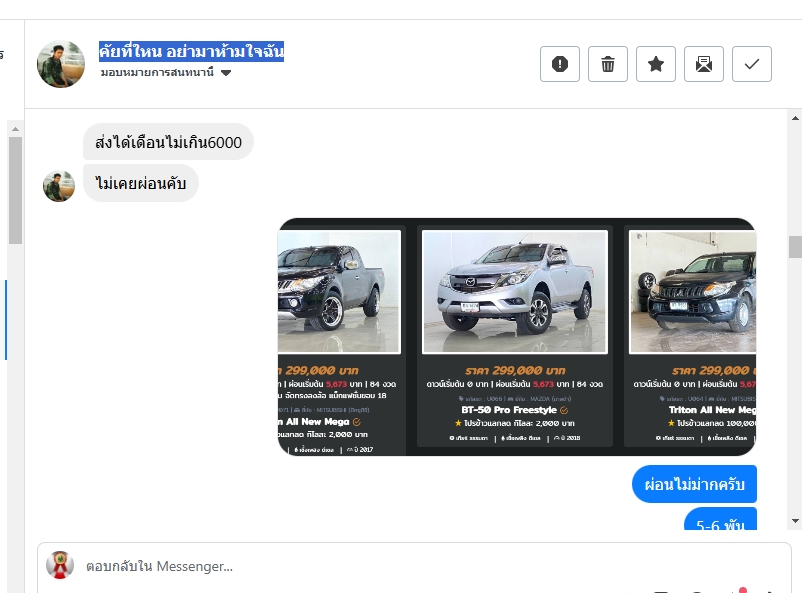Open silver BT-50 Pro Freestyle car image
This screenshot has width=802, height=593.
[515, 292]
